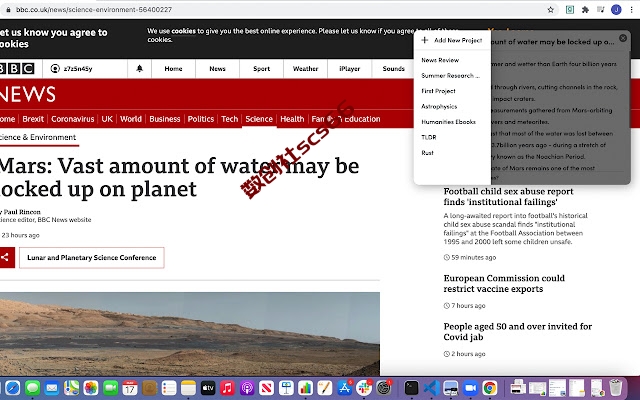Open the Tech news section
This screenshot has height=400, width=640.
point(229,119)
